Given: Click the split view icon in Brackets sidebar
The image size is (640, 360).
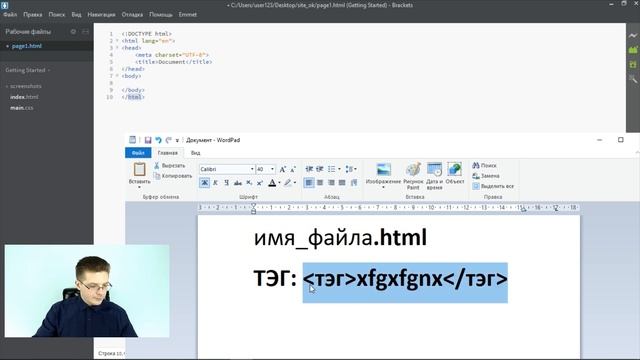Looking at the screenshot, I should [85, 31].
